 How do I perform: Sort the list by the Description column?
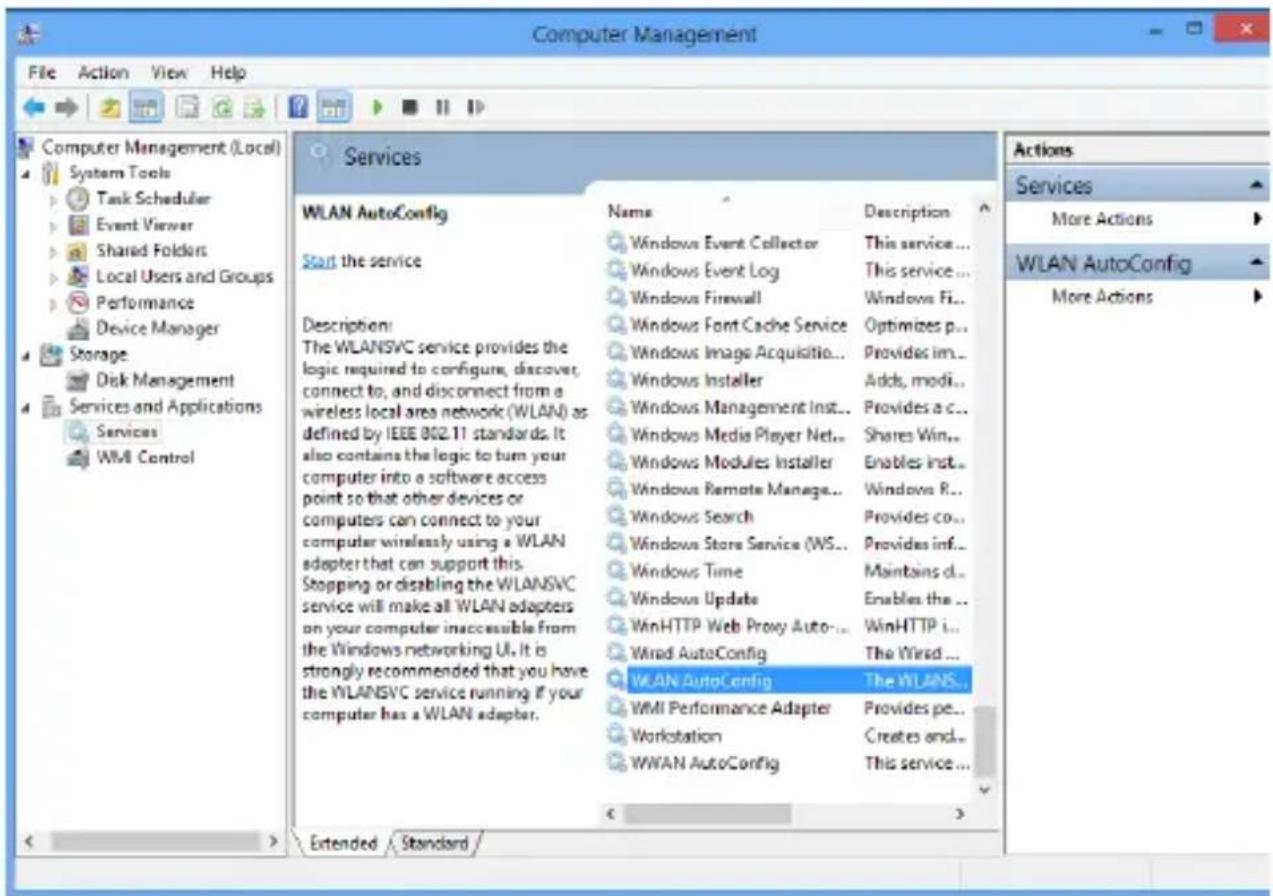coord(907,212)
